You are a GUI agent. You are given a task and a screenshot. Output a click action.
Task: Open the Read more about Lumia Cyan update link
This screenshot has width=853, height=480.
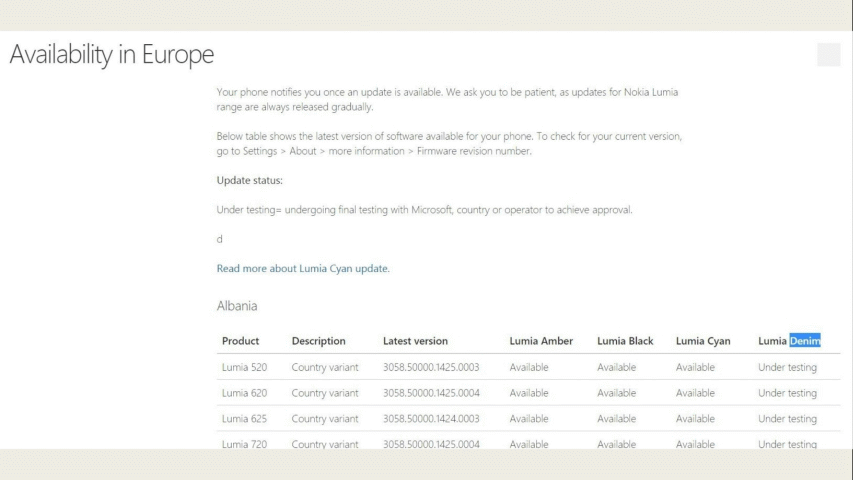(x=303, y=268)
